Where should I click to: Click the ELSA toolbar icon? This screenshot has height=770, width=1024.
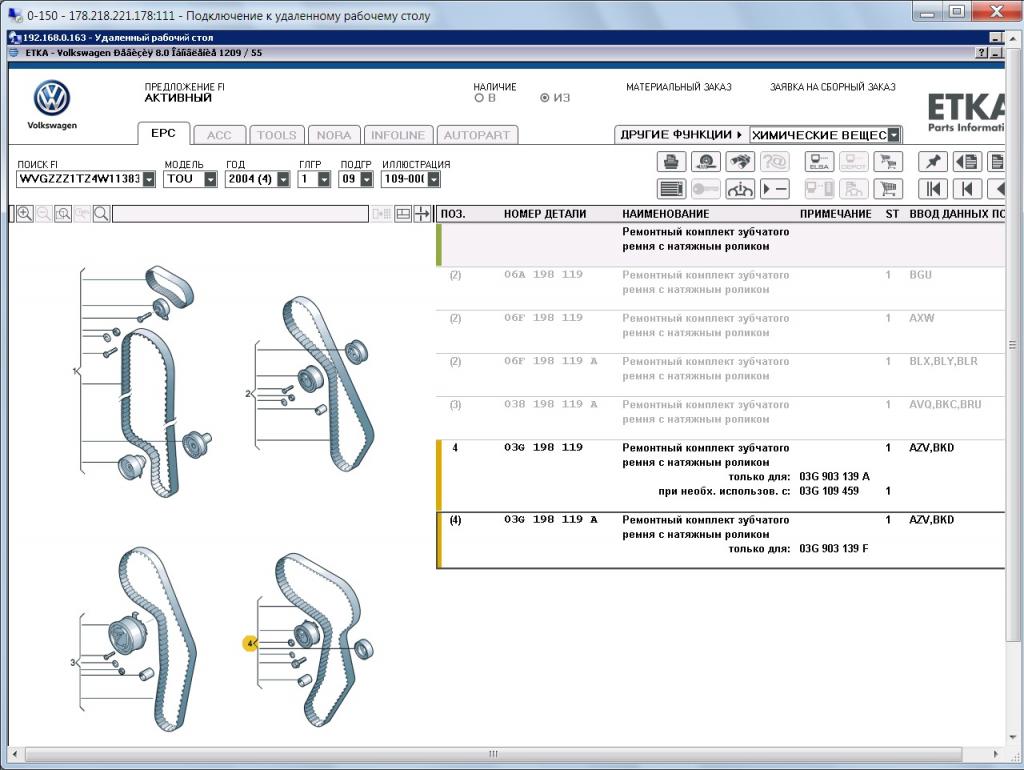[x=819, y=161]
